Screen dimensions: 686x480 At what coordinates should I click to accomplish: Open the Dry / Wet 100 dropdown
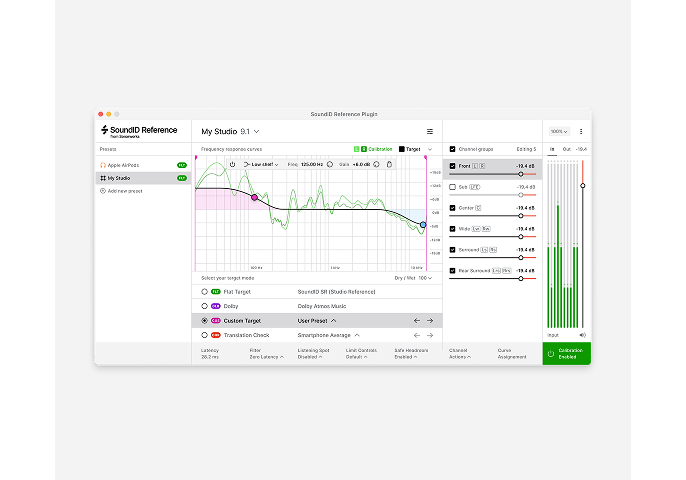[x=413, y=278]
